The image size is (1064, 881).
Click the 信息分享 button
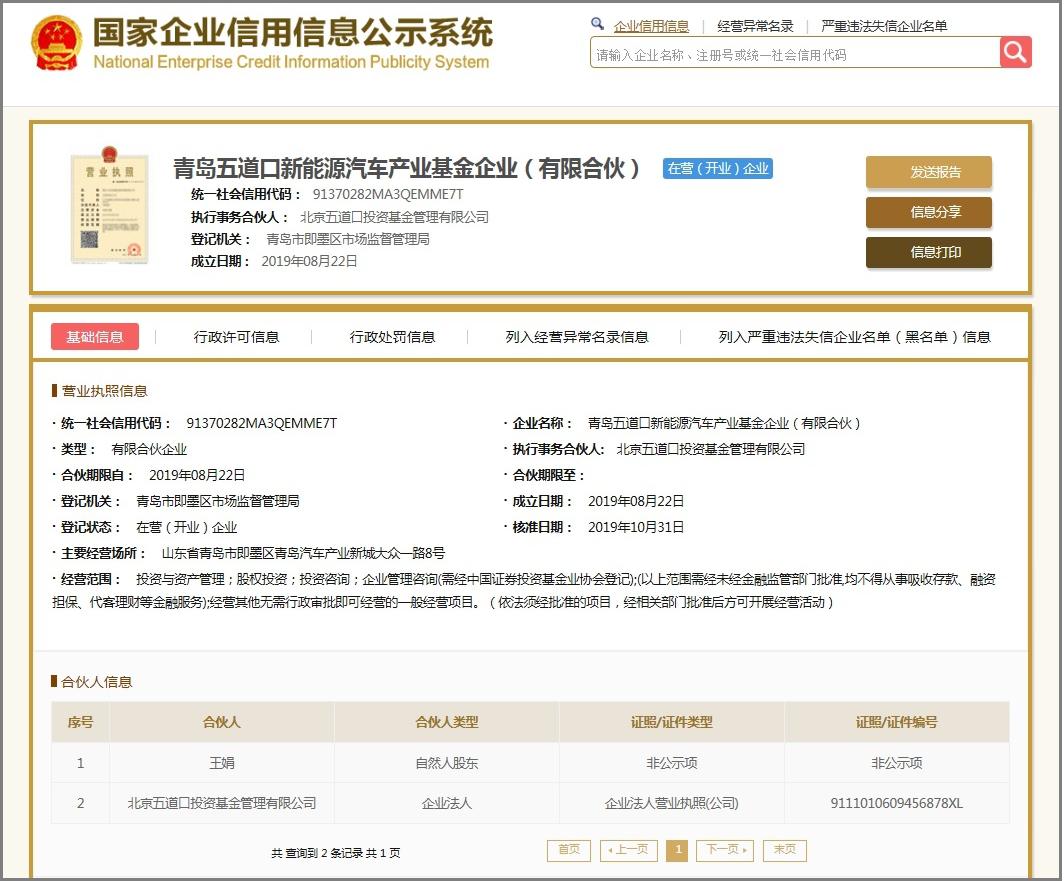click(x=928, y=213)
